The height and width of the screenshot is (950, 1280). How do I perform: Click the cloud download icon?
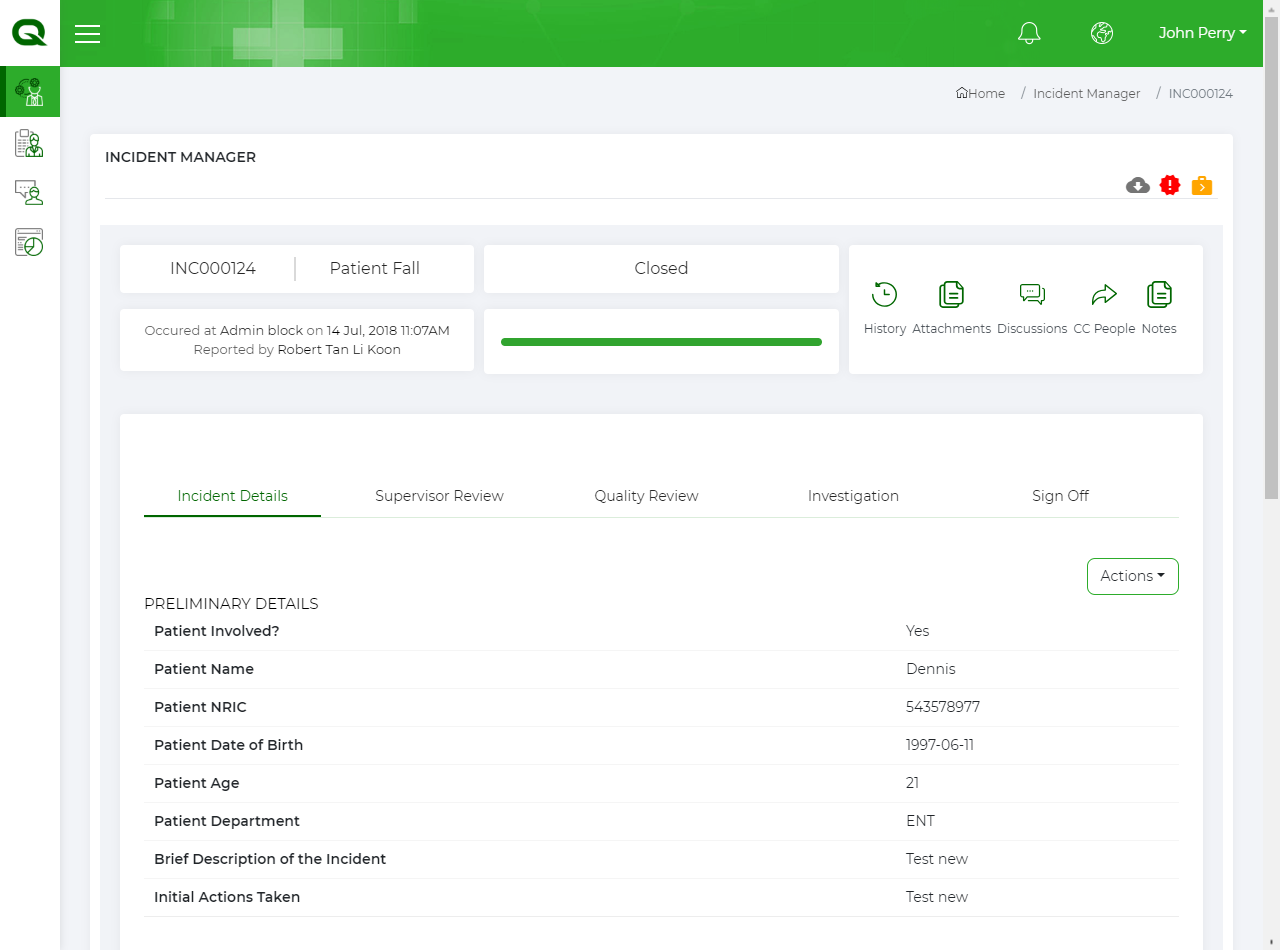[1137, 185]
